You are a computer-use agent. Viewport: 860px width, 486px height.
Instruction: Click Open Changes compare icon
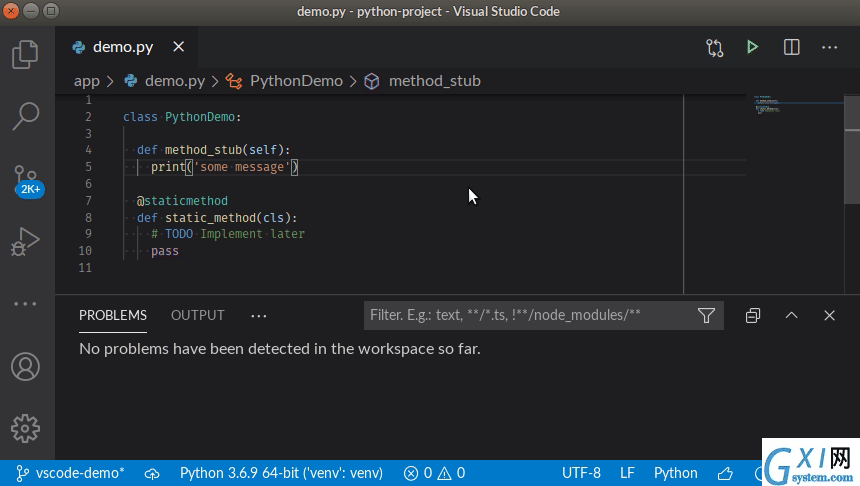pos(715,48)
